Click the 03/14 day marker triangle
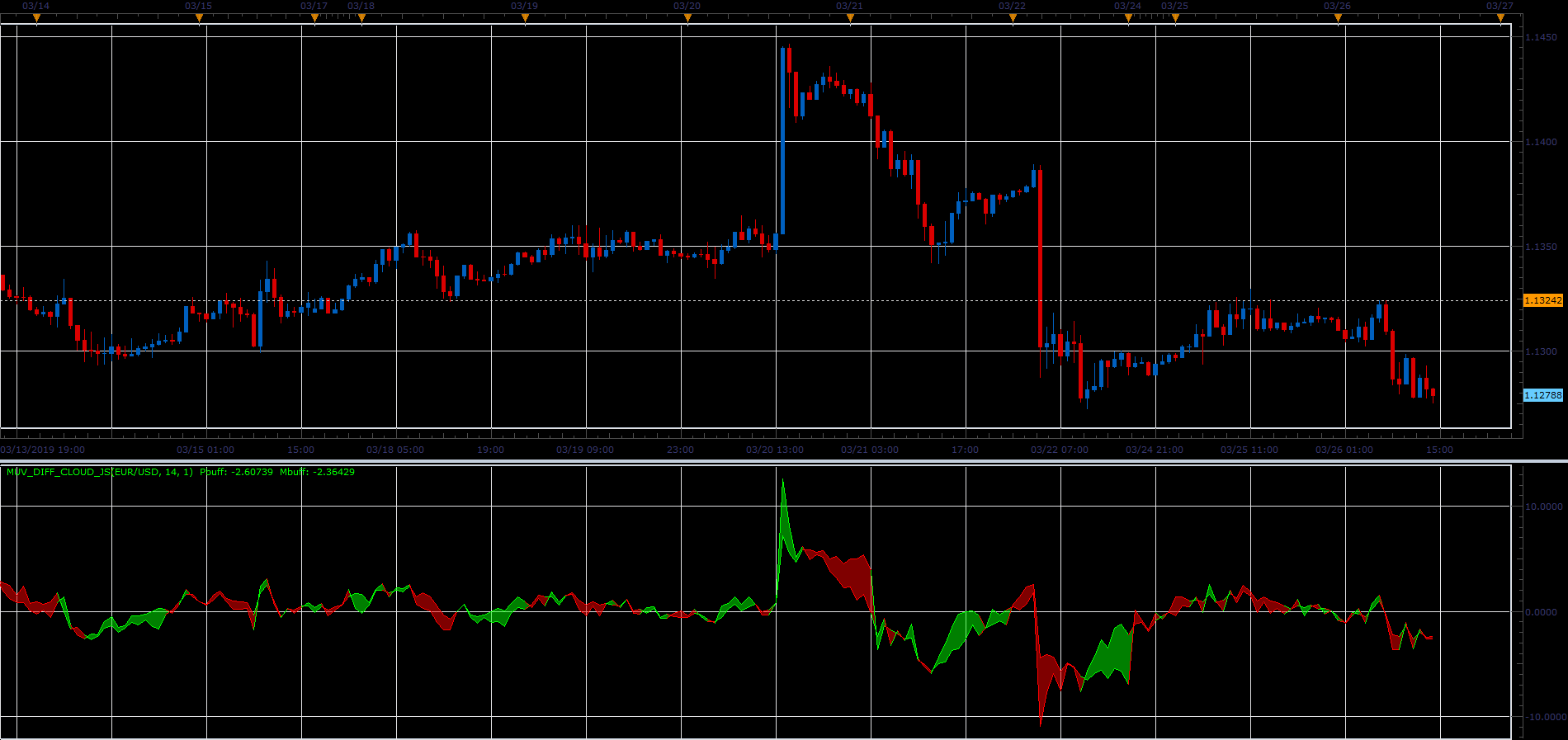This screenshot has height=740, width=1568. point(36,18)
